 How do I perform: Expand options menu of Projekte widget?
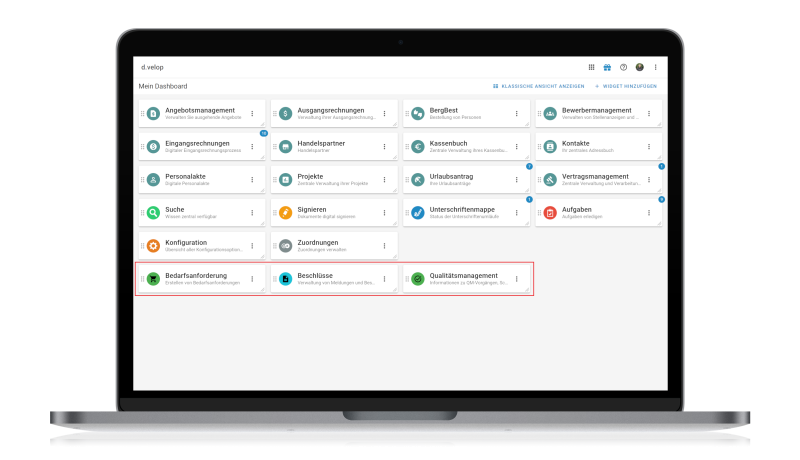(x=384, y=180)
